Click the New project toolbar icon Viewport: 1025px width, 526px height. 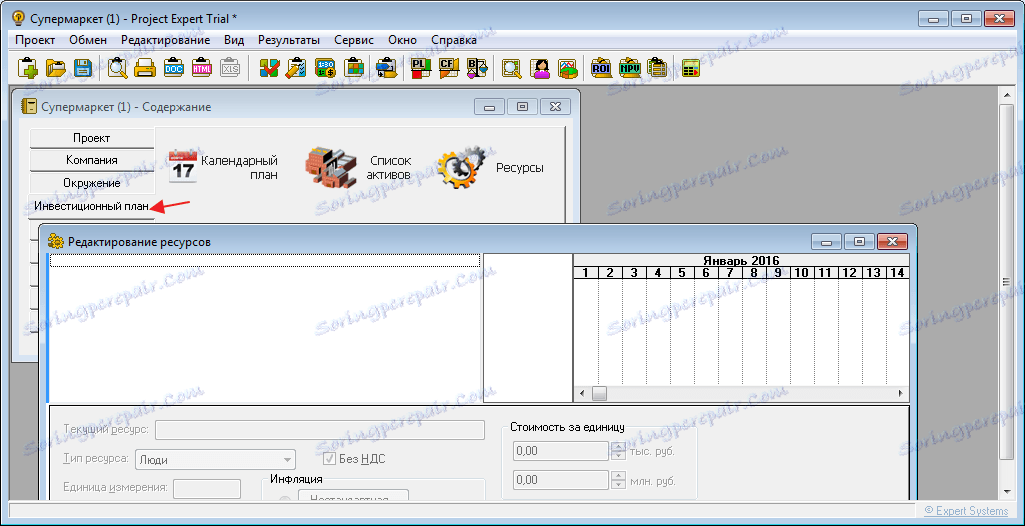[x=27, y=69]
